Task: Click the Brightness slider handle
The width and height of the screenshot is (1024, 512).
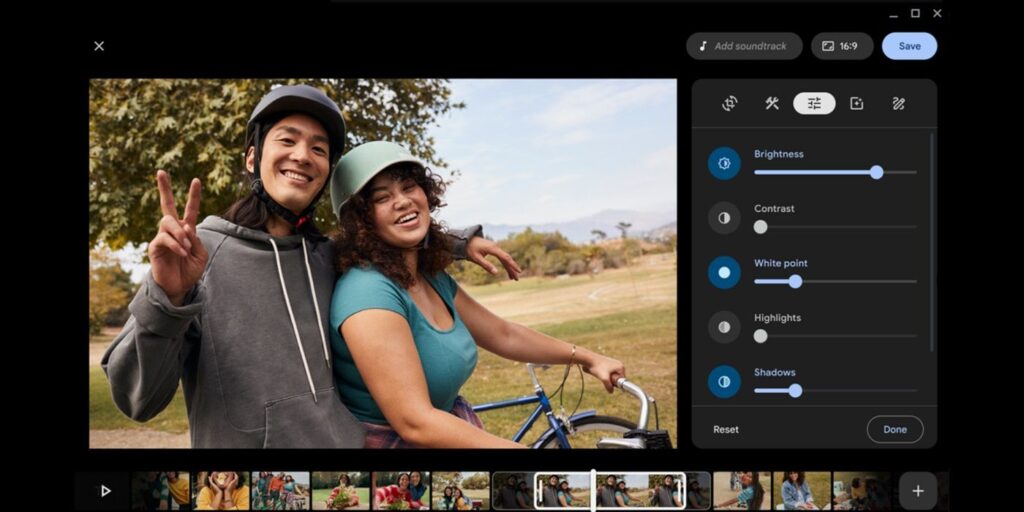Action: 876,172
